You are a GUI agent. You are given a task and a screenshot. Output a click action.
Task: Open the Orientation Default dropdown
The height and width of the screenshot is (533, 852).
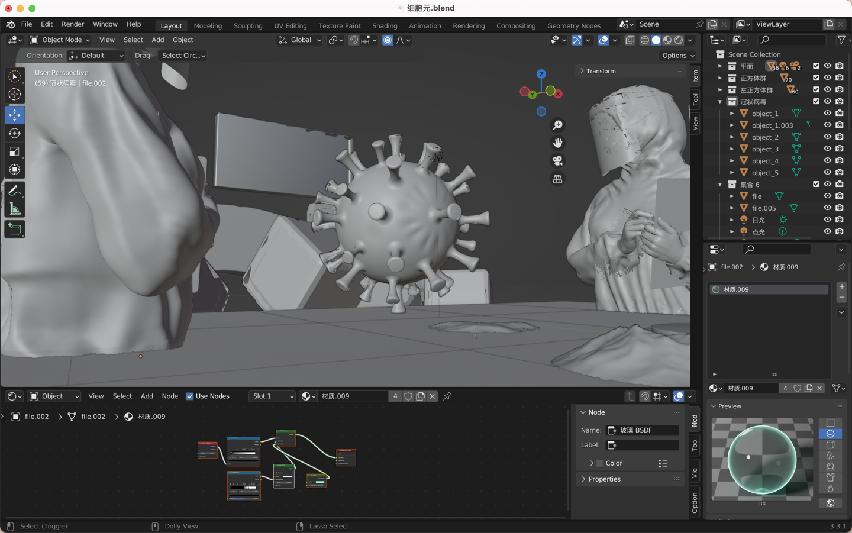click(97, 55)
